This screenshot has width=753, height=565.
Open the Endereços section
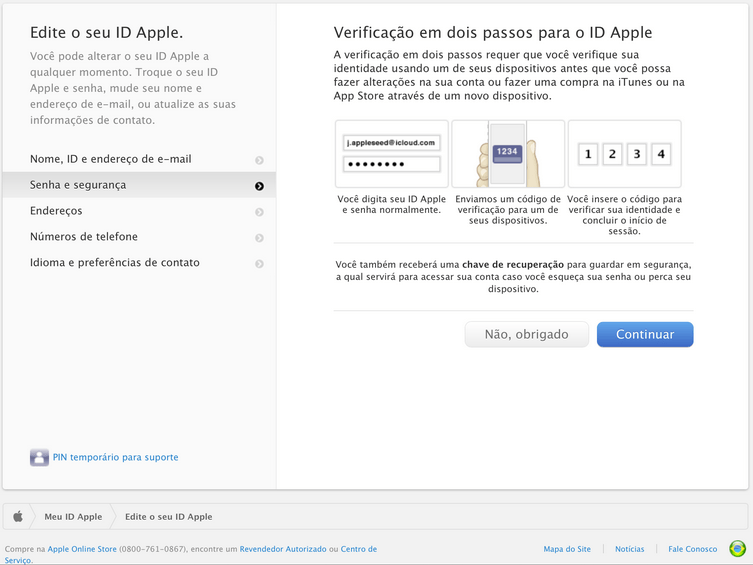pyautogui.click(x=139, y=211)
